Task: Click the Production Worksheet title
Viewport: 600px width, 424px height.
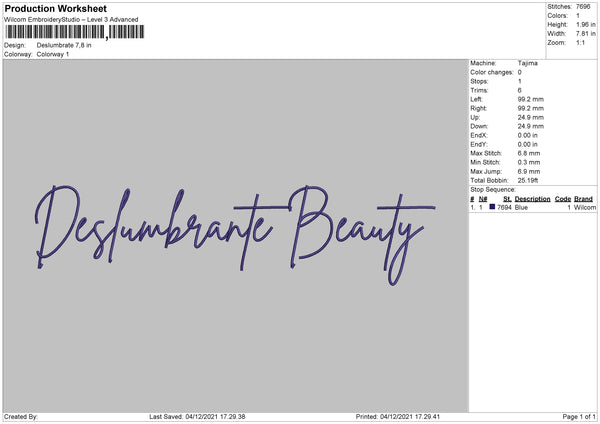Action: click(55, 8)
